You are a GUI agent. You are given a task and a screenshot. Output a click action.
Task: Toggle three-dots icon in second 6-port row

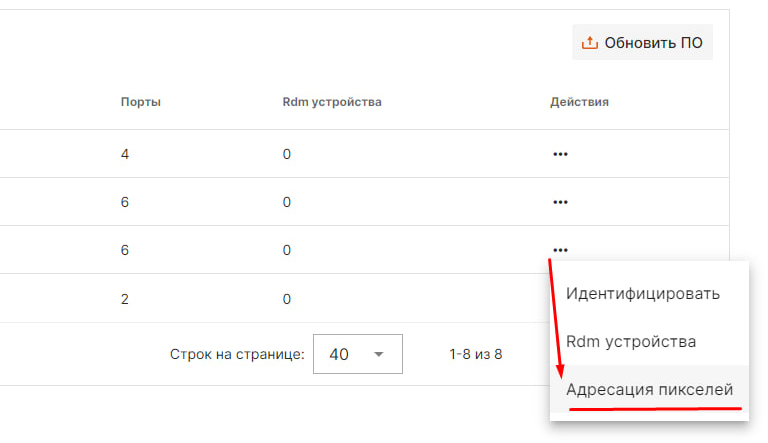click(560, 250)
